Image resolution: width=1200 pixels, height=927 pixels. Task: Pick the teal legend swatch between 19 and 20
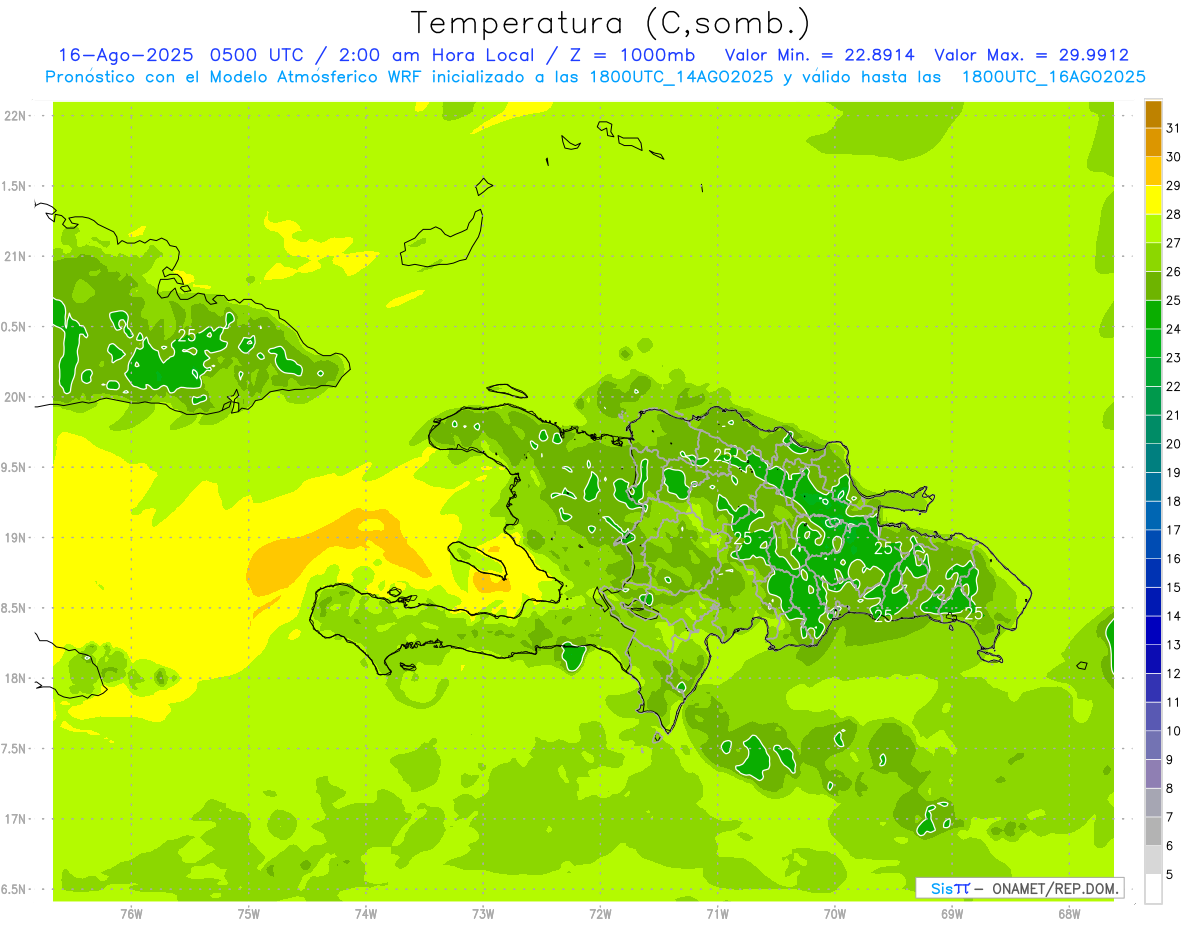(1153, 459)
